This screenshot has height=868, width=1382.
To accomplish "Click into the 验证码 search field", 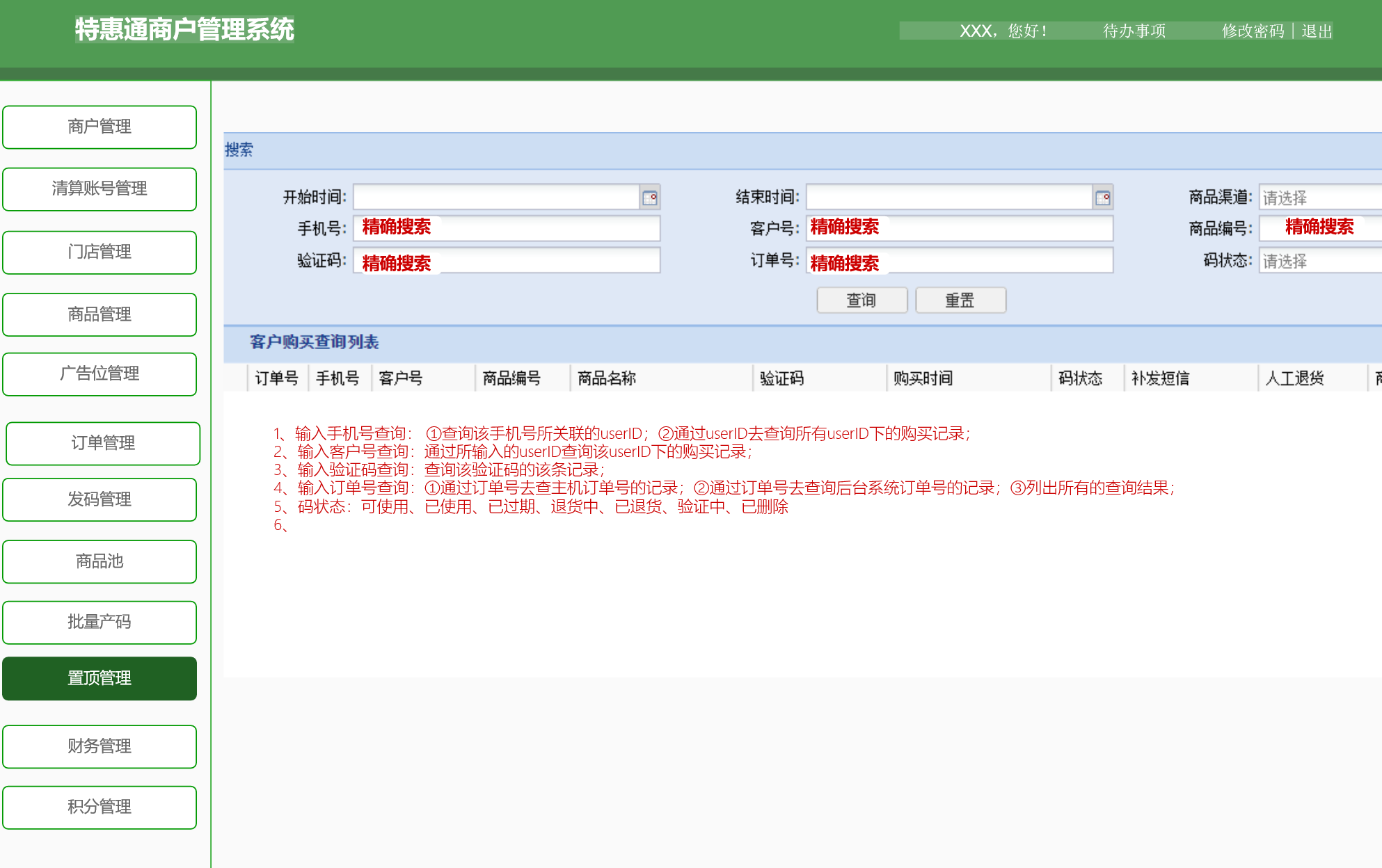I will point(507,261).
